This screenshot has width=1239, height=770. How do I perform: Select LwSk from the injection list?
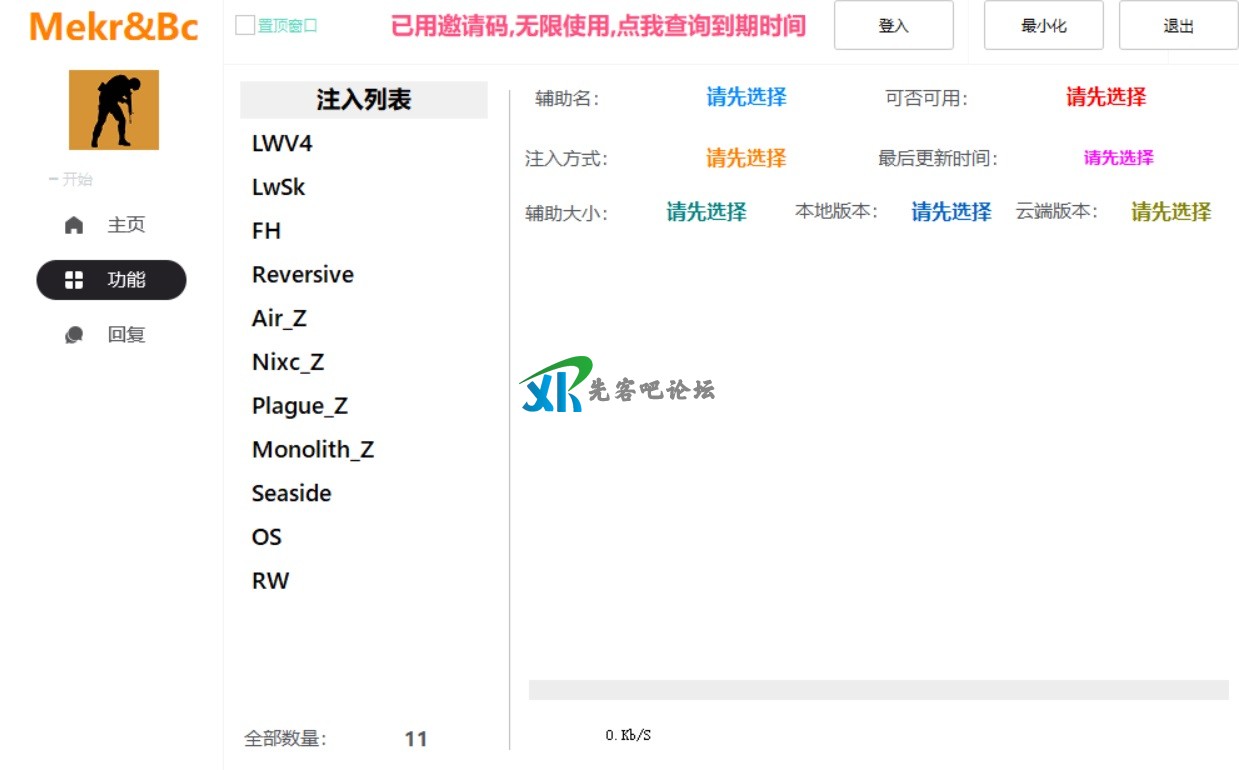[279, 187]
